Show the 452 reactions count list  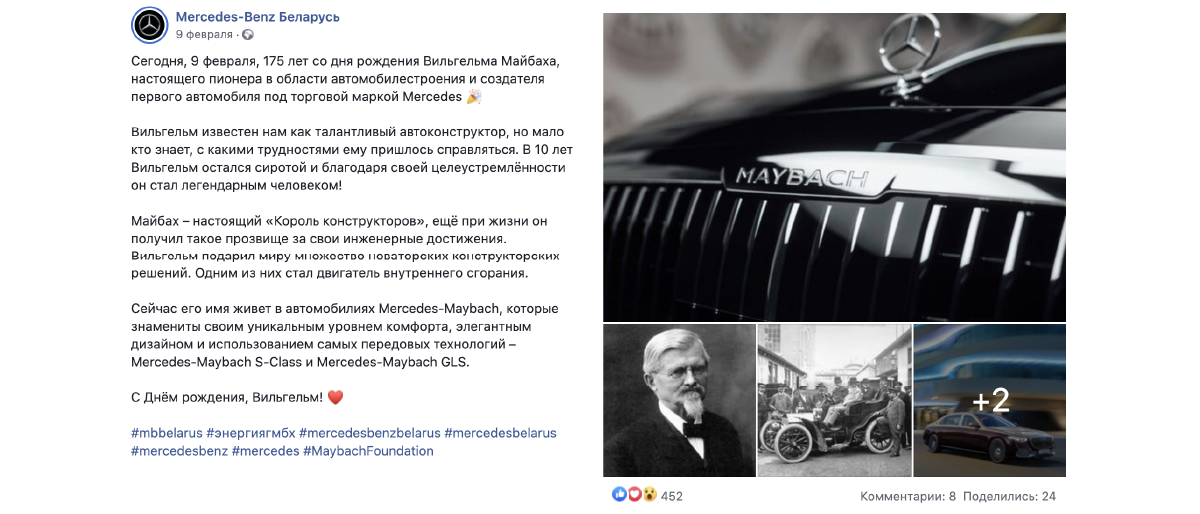[x=672, y=496]
